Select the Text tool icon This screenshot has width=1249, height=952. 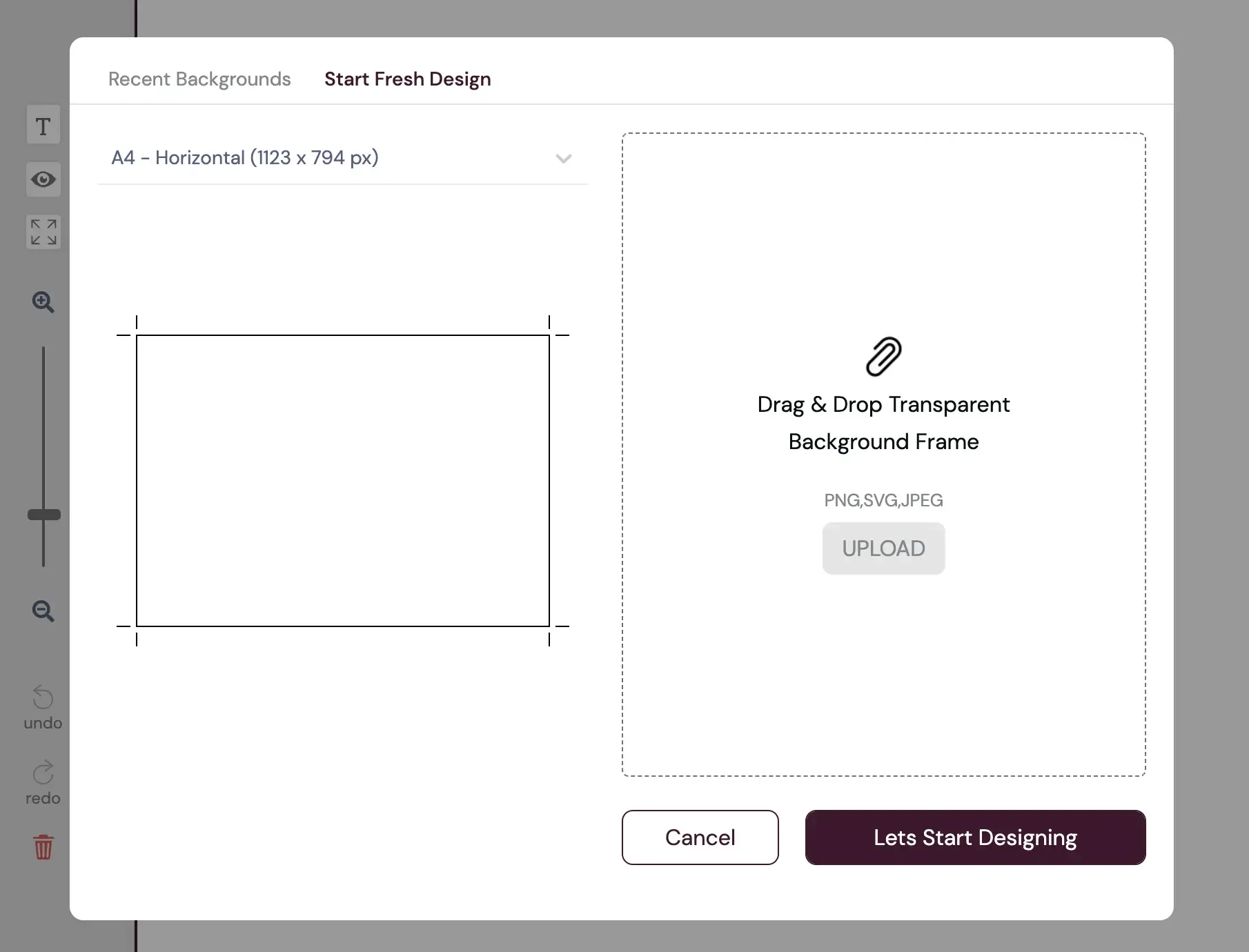43,126
